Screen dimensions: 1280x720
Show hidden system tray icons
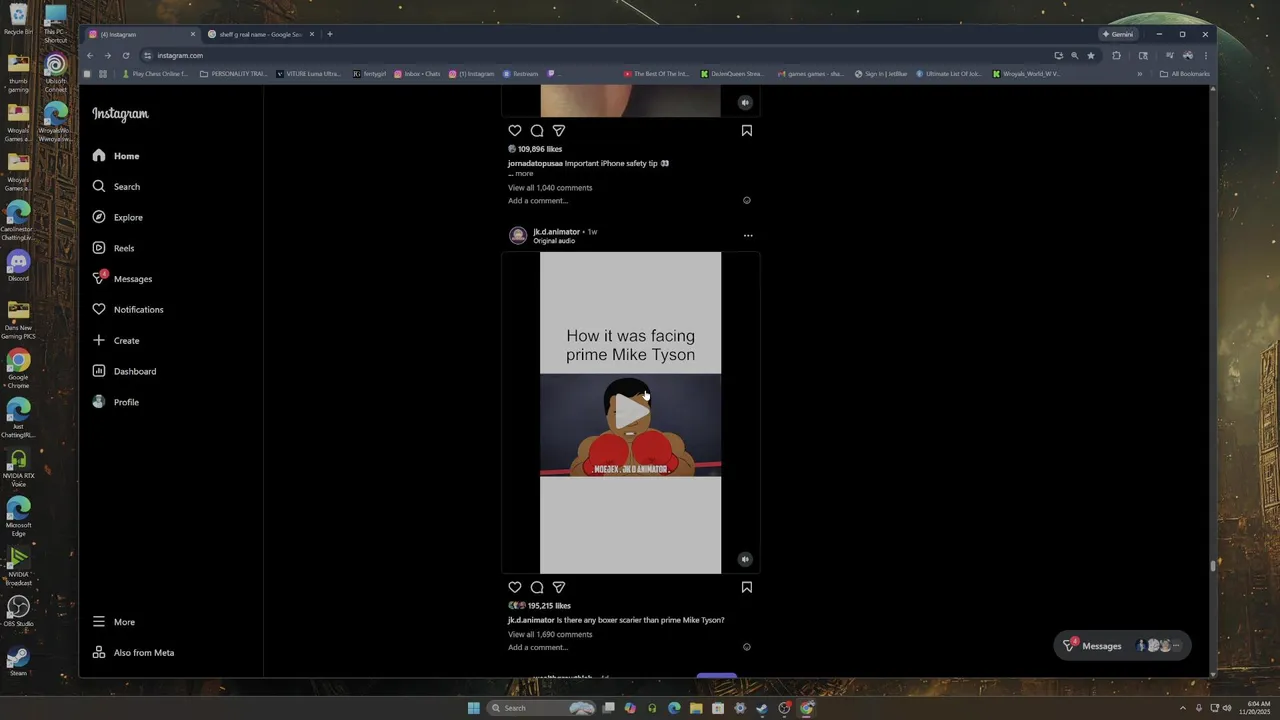click(1182, 708)
